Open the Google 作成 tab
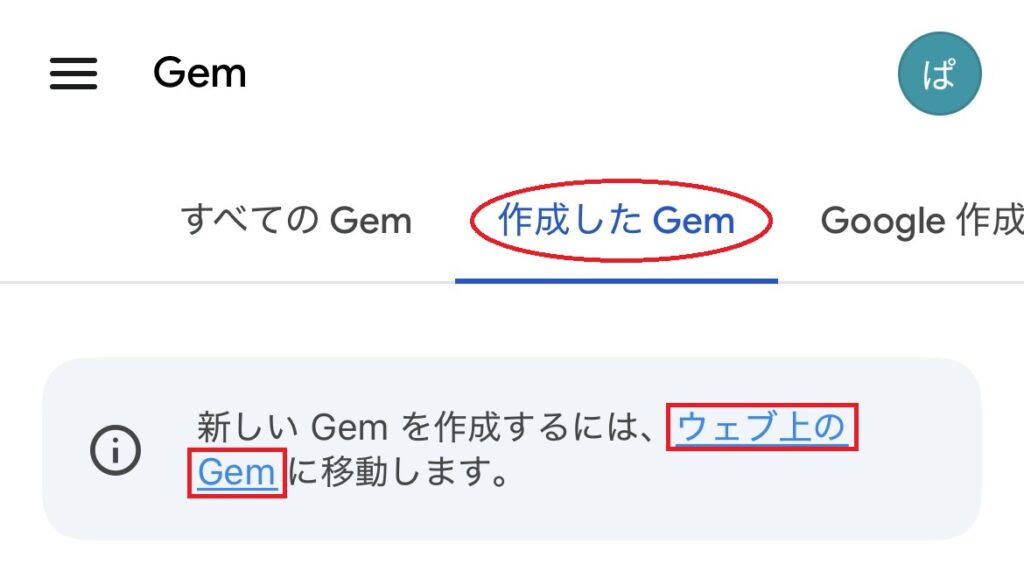 point(922,220)
